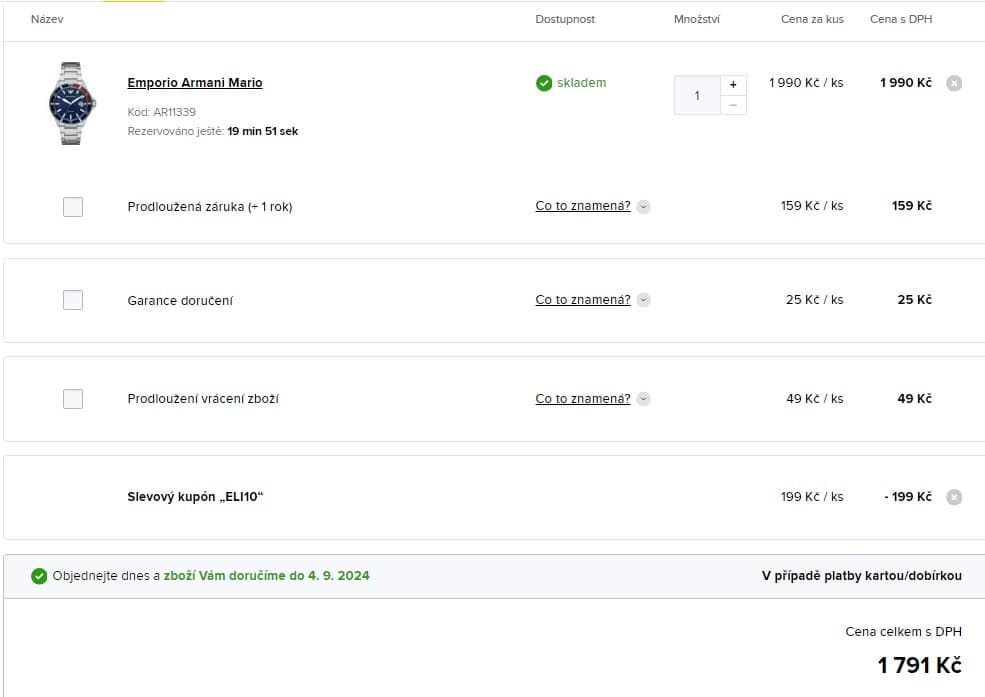985x697 pixels.
Task: Expand info chevron beside Garance doručení
Action: [643, 300]
